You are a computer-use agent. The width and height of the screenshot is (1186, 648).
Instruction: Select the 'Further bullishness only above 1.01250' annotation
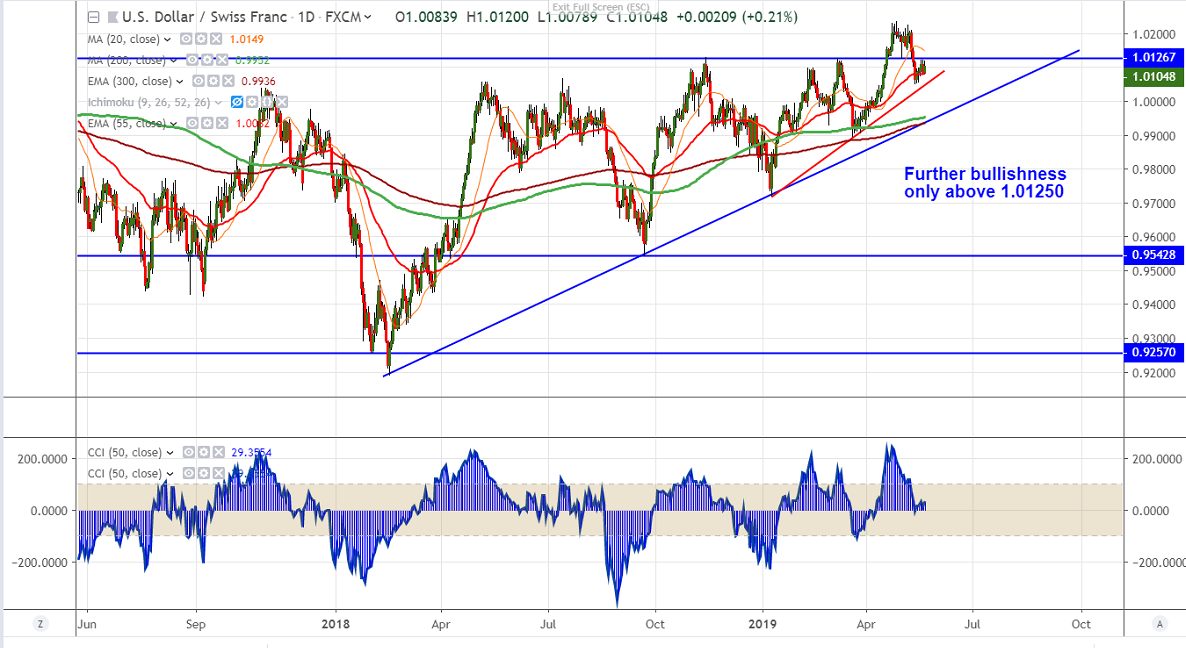coord(985,183)
